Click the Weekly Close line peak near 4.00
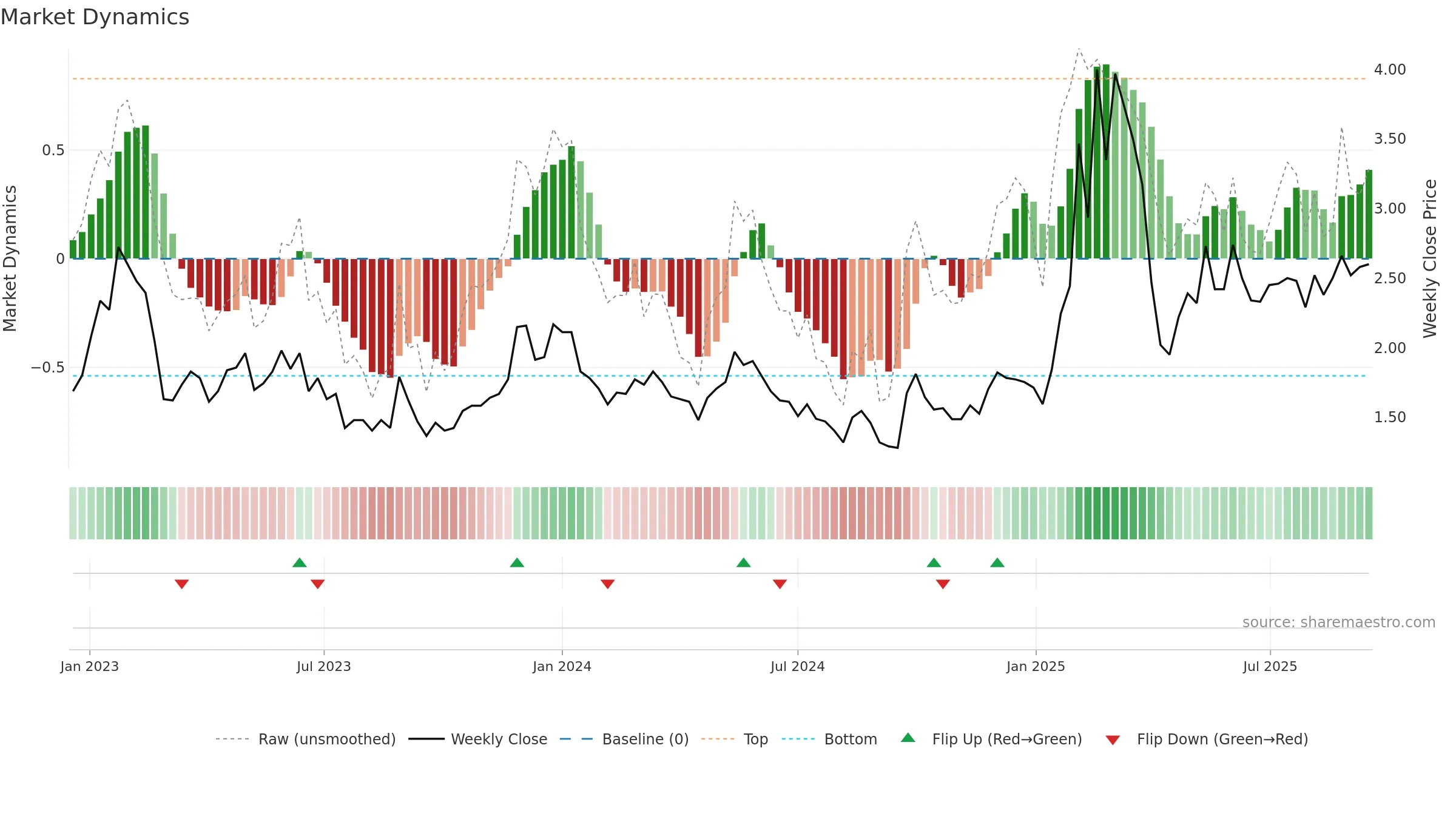 (x=1097, y=71)
